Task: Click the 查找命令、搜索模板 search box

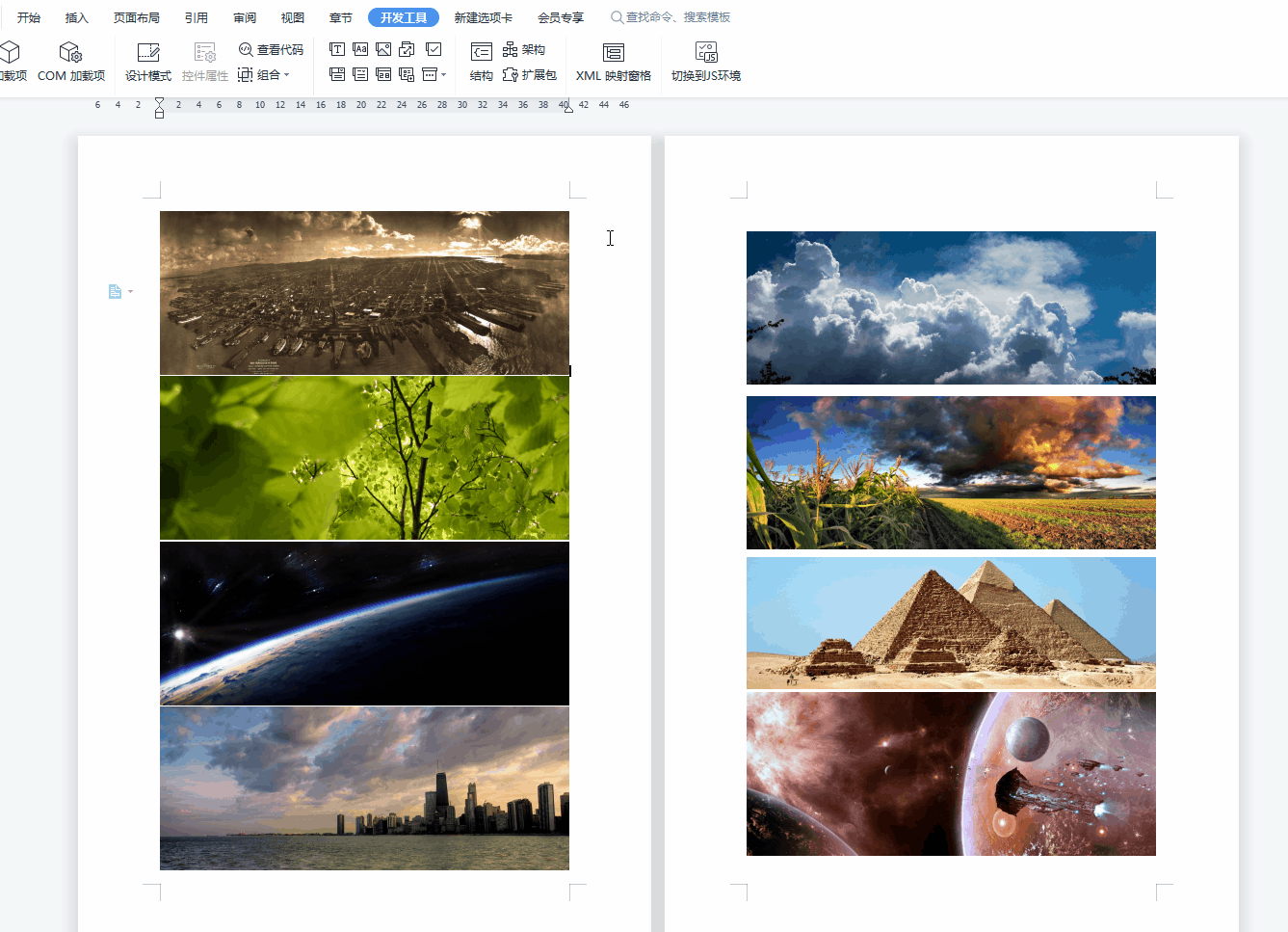Action: (671, 17)
